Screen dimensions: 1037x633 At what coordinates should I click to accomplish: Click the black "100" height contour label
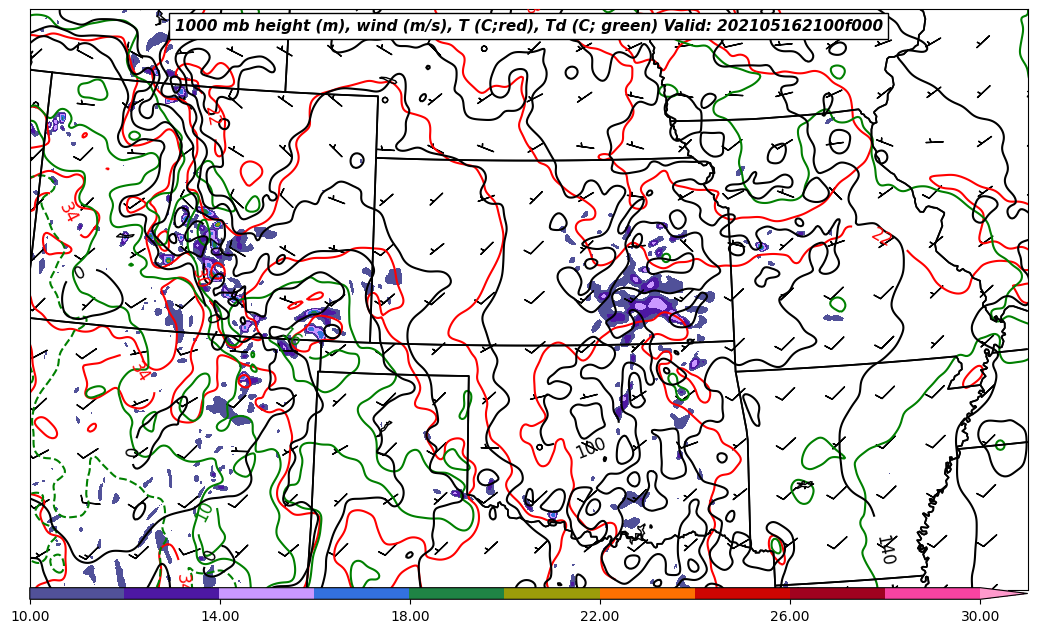590,448
